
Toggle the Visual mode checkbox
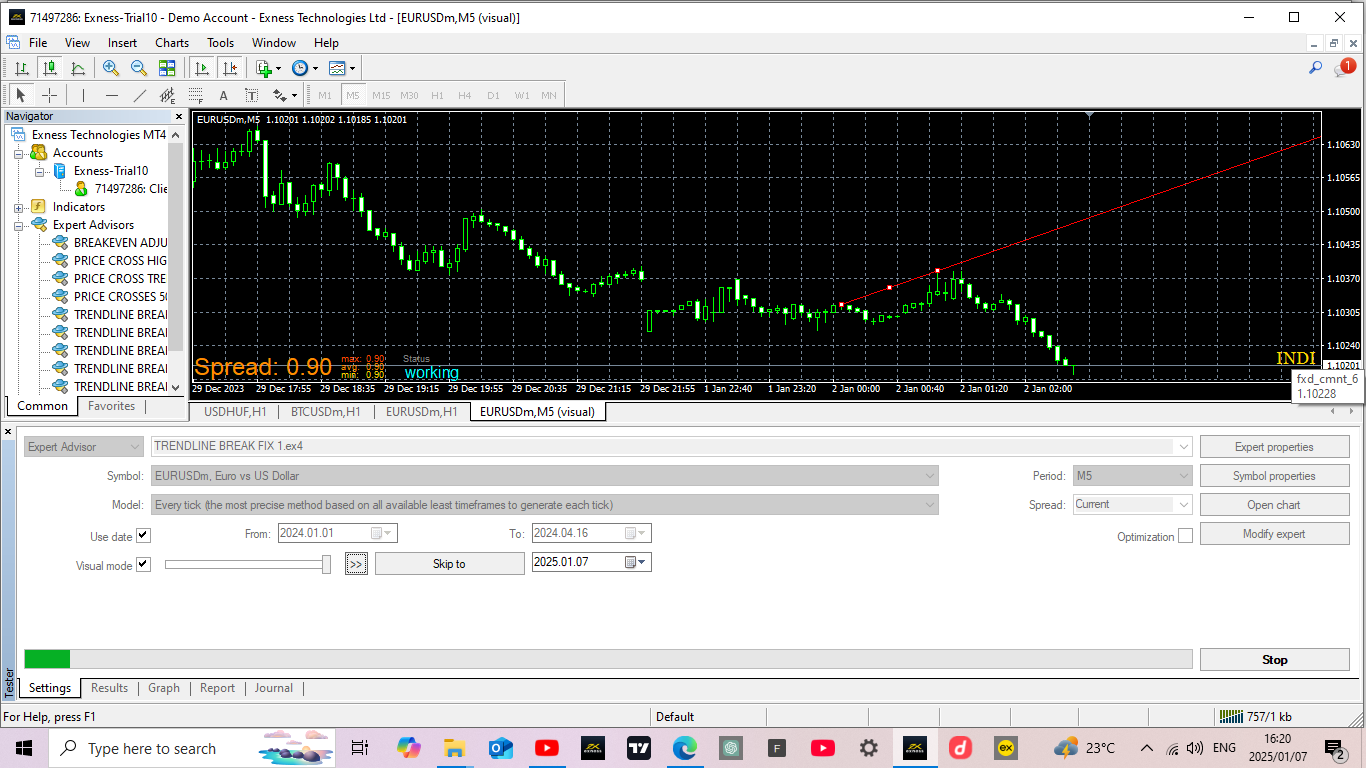click(x=143, y=565)
